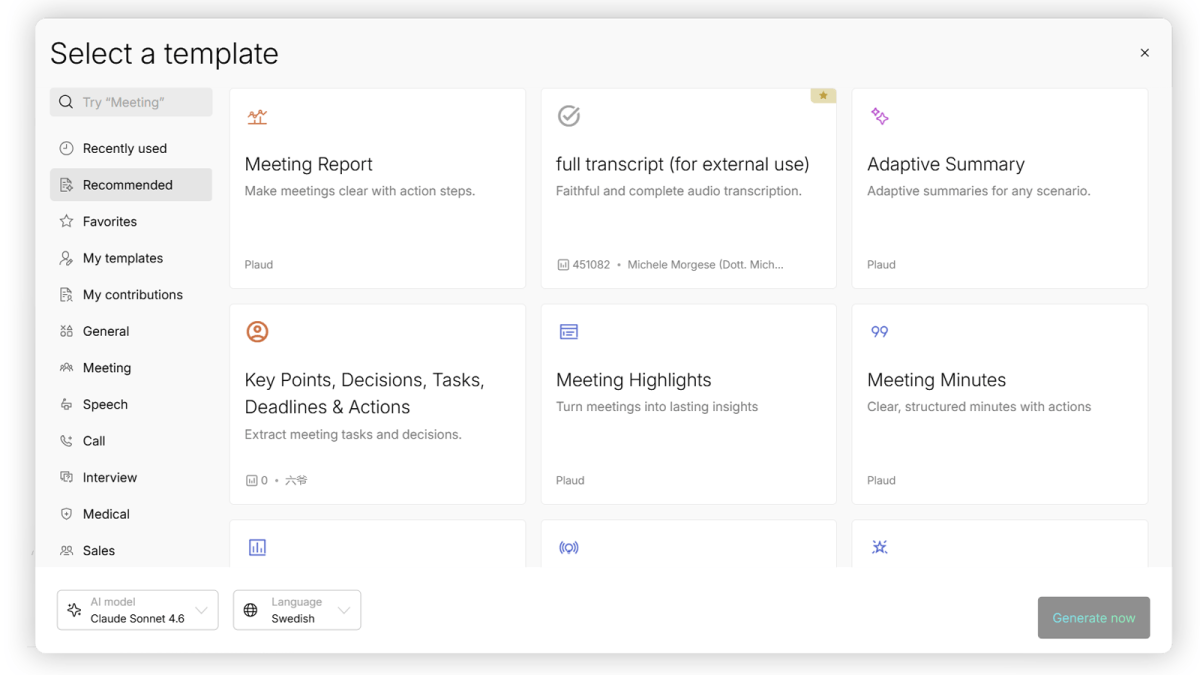Select the Call category

[131, 441]
